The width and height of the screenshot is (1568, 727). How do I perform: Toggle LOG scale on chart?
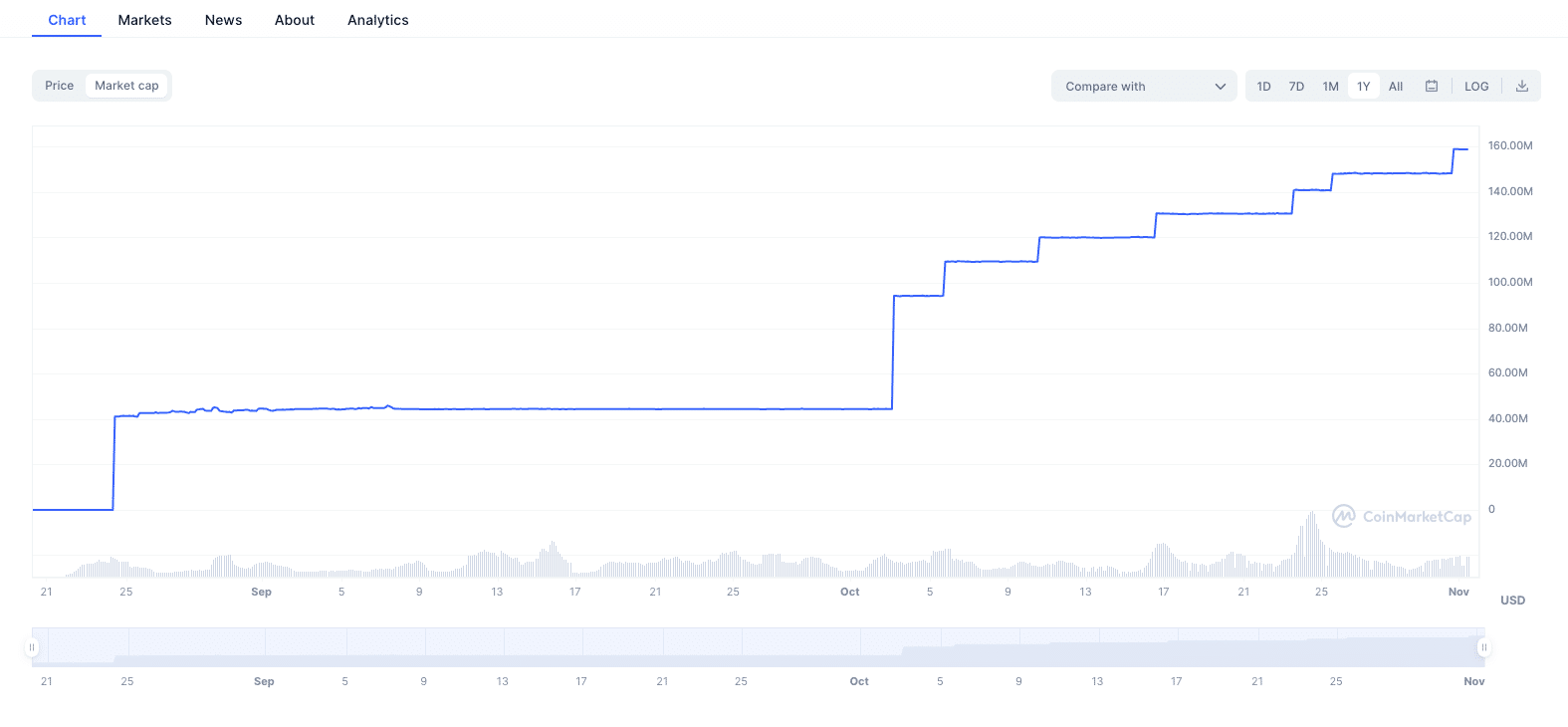pos(1476,87)
